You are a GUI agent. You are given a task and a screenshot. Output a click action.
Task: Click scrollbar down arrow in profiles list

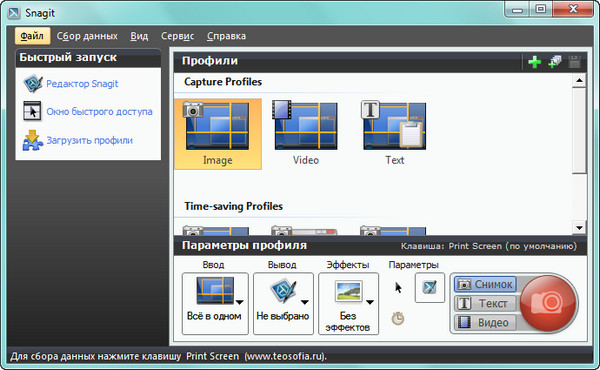(579, 228)
